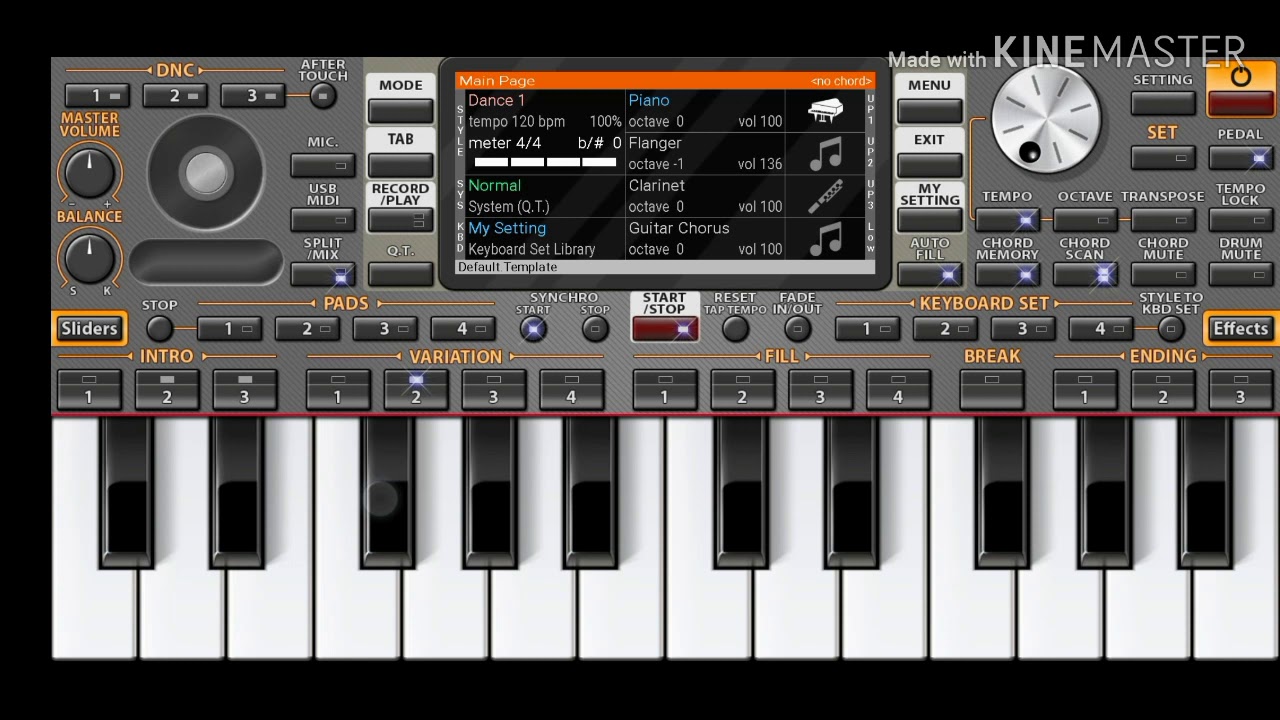1280x720 pixels.
Task: Trigger Pad 4
Action: tap(463, 329)
